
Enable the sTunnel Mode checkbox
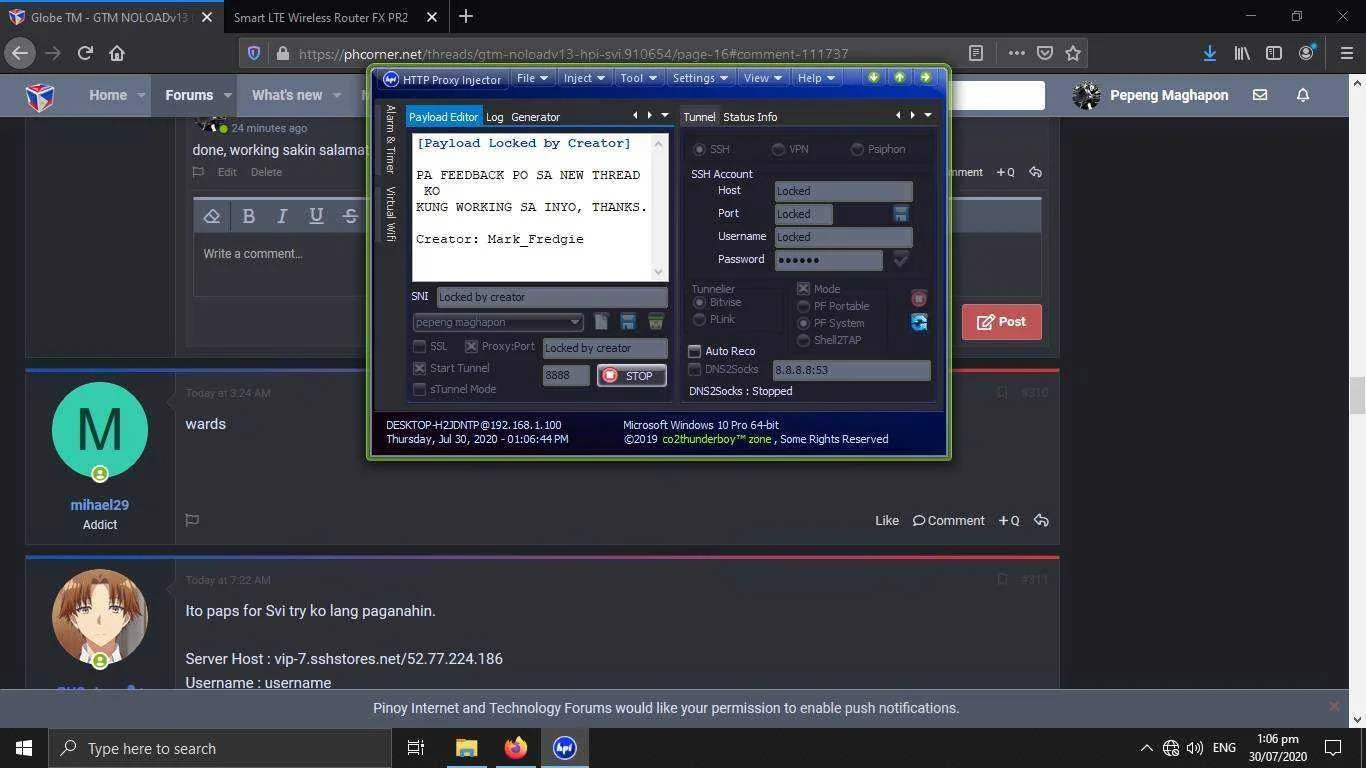420,389
